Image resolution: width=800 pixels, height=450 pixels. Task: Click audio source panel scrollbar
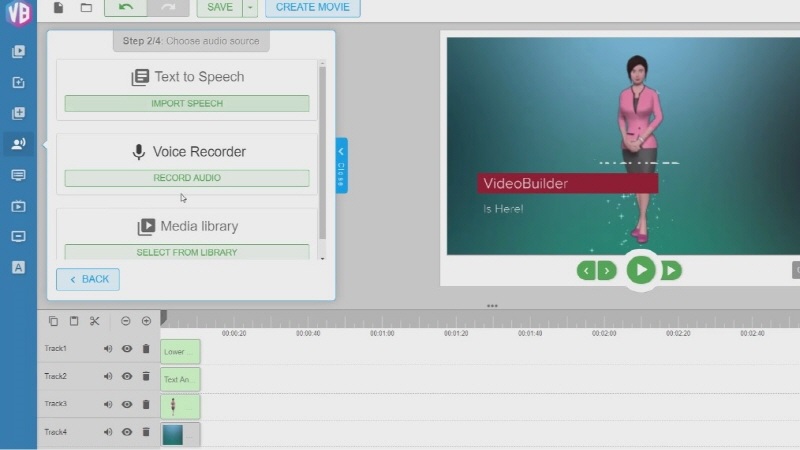(322, 153)
